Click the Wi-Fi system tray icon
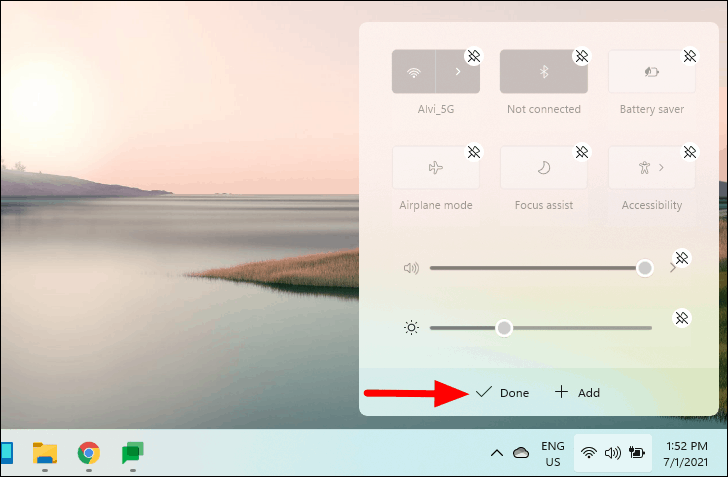This screenshot has width=728, height=477. pyautogui.click(x=589, y=453)
